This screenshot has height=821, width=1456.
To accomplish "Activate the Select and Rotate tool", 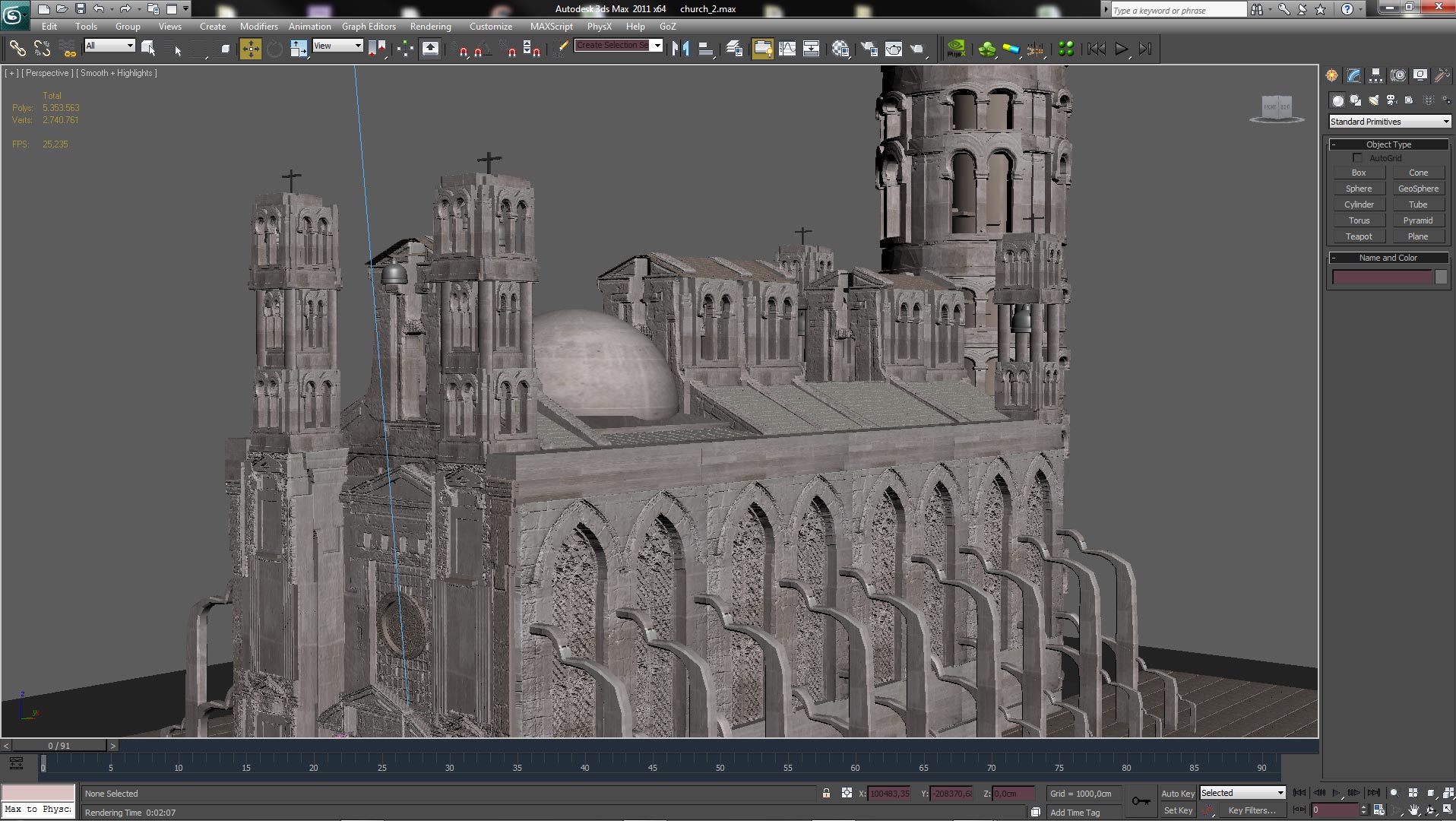I will point(274,49).
